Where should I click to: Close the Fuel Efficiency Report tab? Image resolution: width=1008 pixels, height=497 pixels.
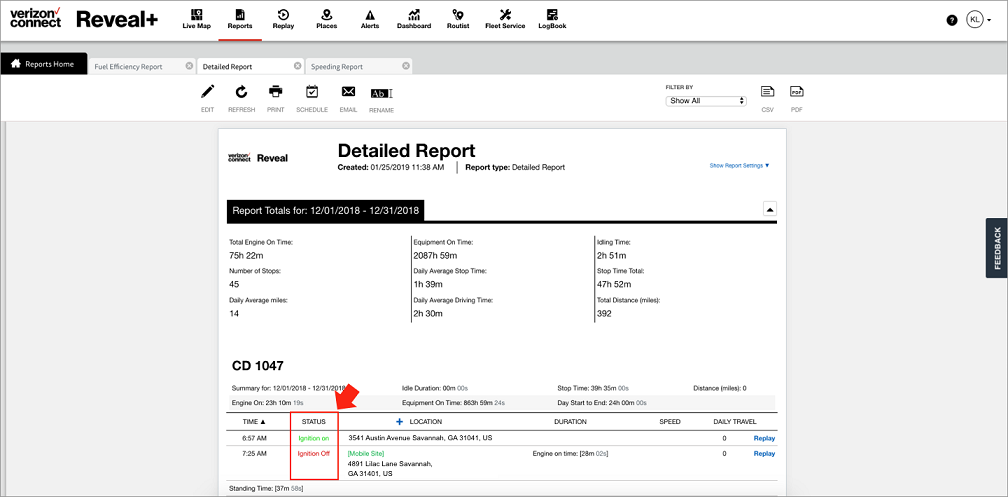pyautogui.click(x=189, y=66)
